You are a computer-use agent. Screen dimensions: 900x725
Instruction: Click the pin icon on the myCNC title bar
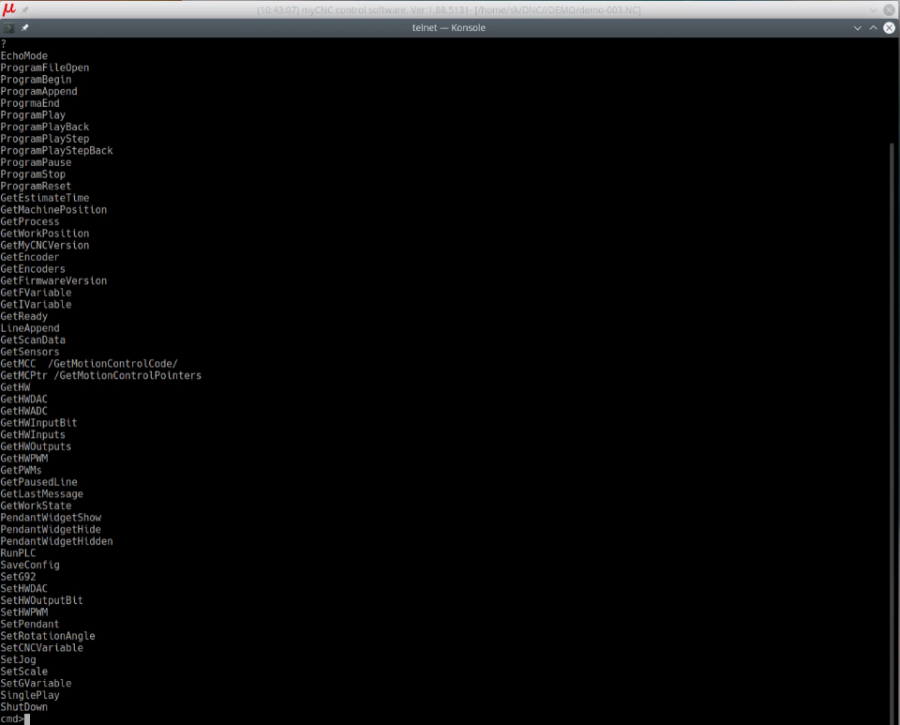(x=25, y=9)
